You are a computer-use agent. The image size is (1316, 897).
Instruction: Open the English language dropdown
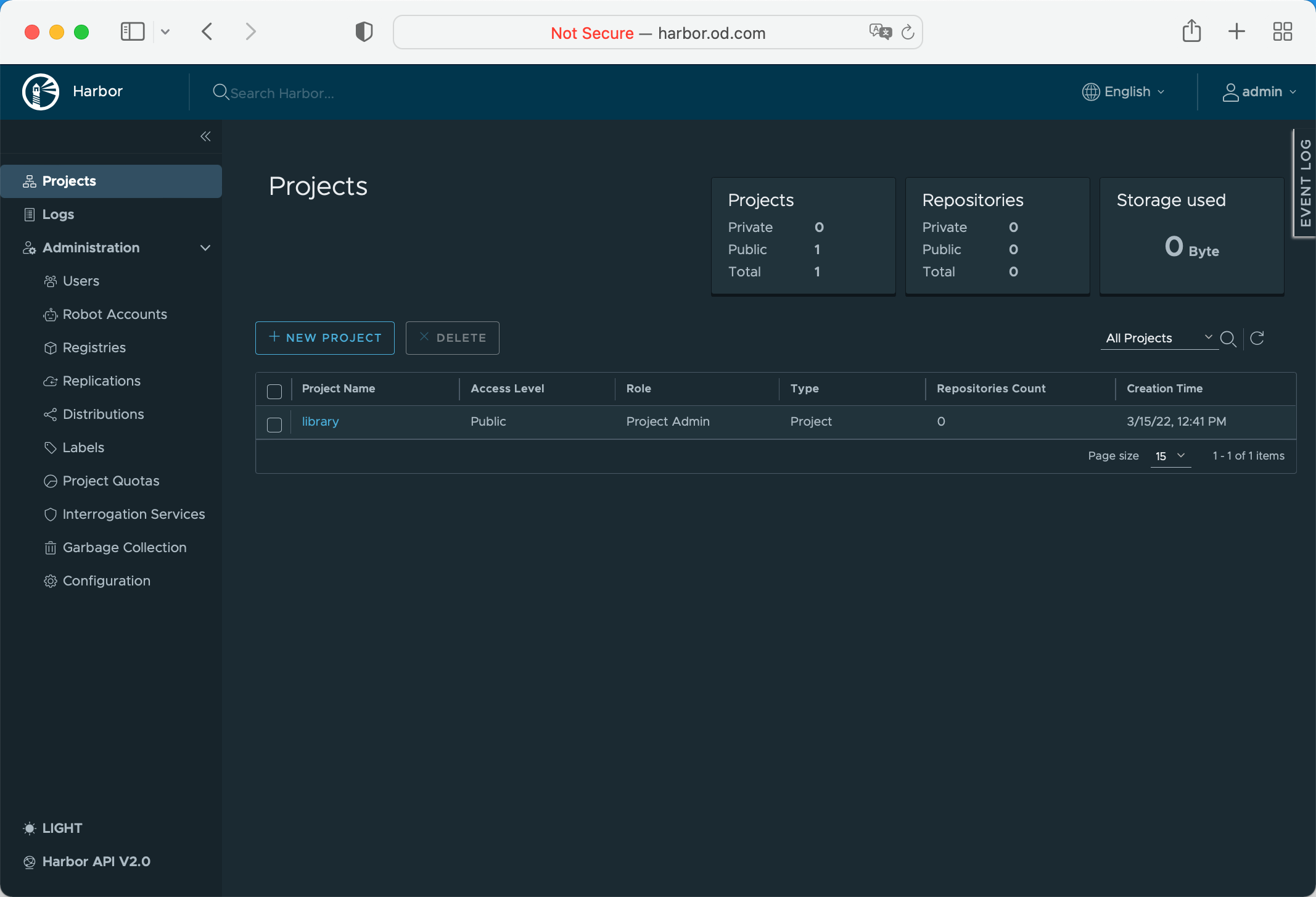[1124, 91]
